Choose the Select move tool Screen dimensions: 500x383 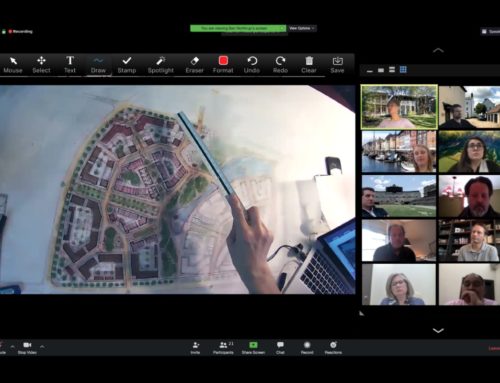tap(41, 64)
